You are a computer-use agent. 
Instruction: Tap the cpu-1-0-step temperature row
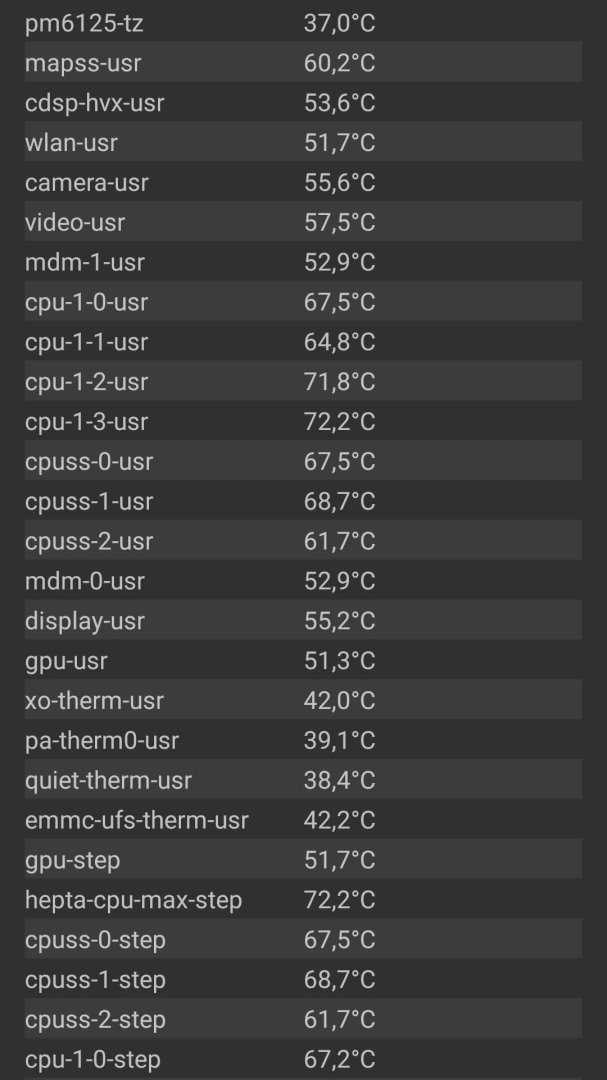[303, 1059]
